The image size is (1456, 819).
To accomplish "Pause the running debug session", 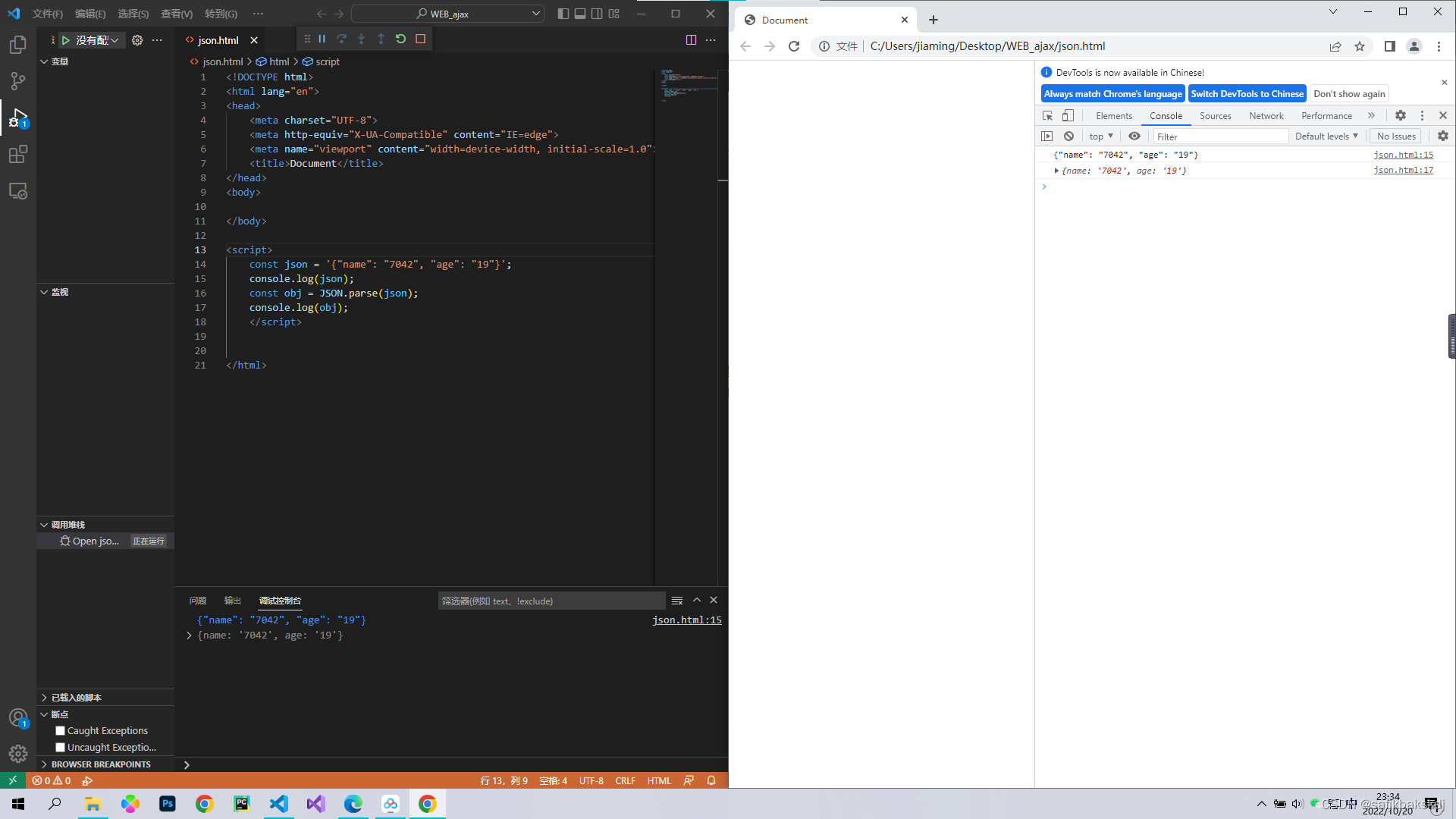I will (x=322, y=39).
